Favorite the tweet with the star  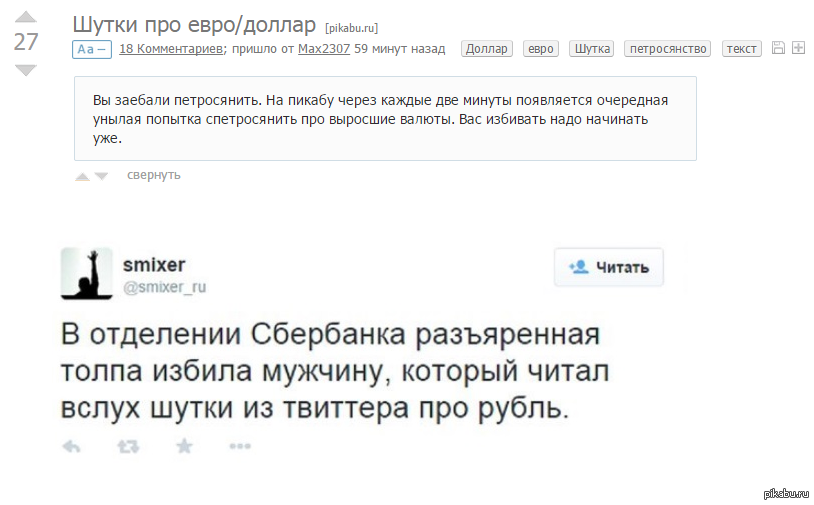tap(184, 446)
